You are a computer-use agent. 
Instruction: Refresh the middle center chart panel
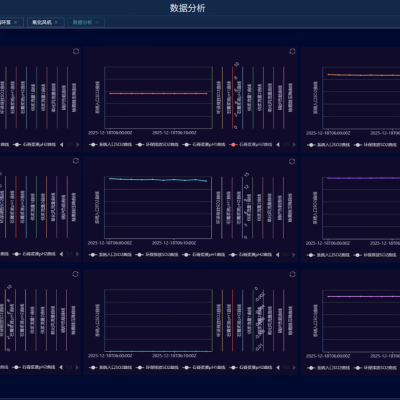[x=292, y=161]
